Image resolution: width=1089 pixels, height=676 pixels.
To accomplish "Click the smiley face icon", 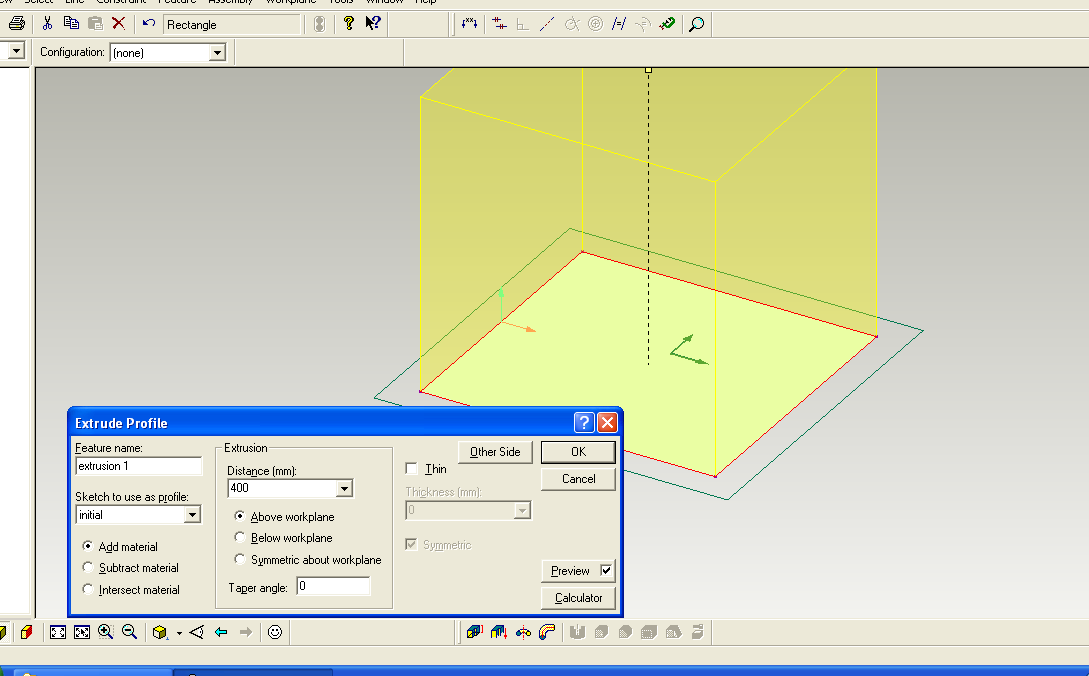I will [x=275, y=632].
